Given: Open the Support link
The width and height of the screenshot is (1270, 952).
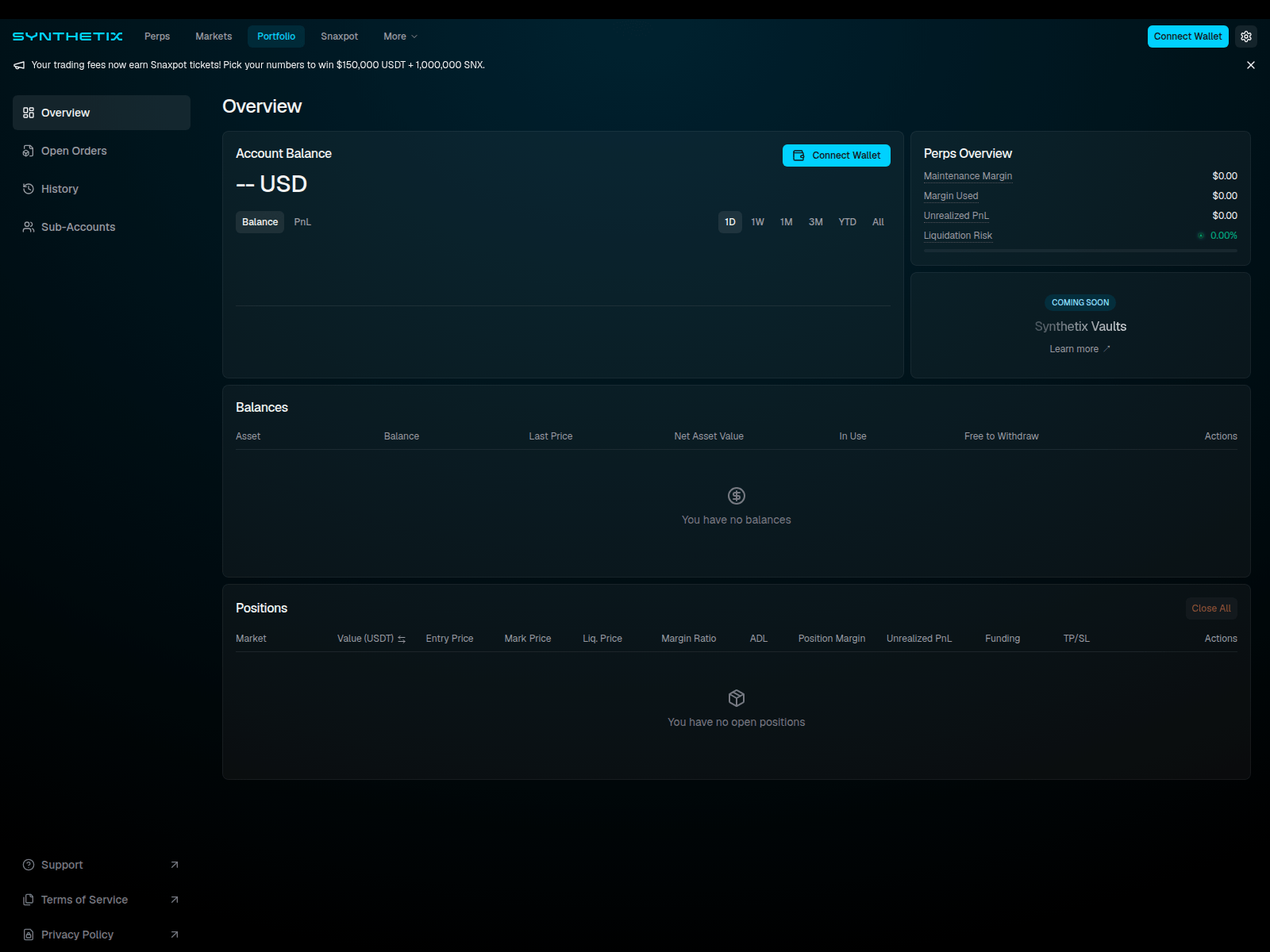Looking at the screenshot, I should tap(102, 865).
